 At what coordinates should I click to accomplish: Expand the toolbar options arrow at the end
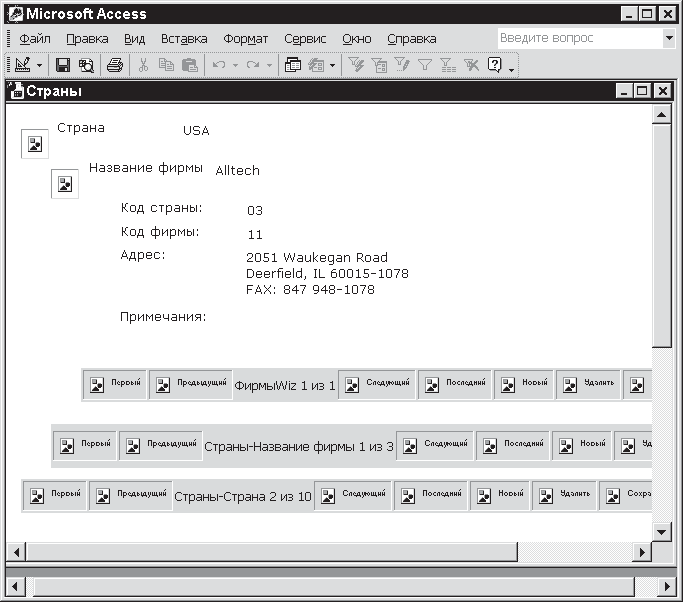(x=512, y=68)
